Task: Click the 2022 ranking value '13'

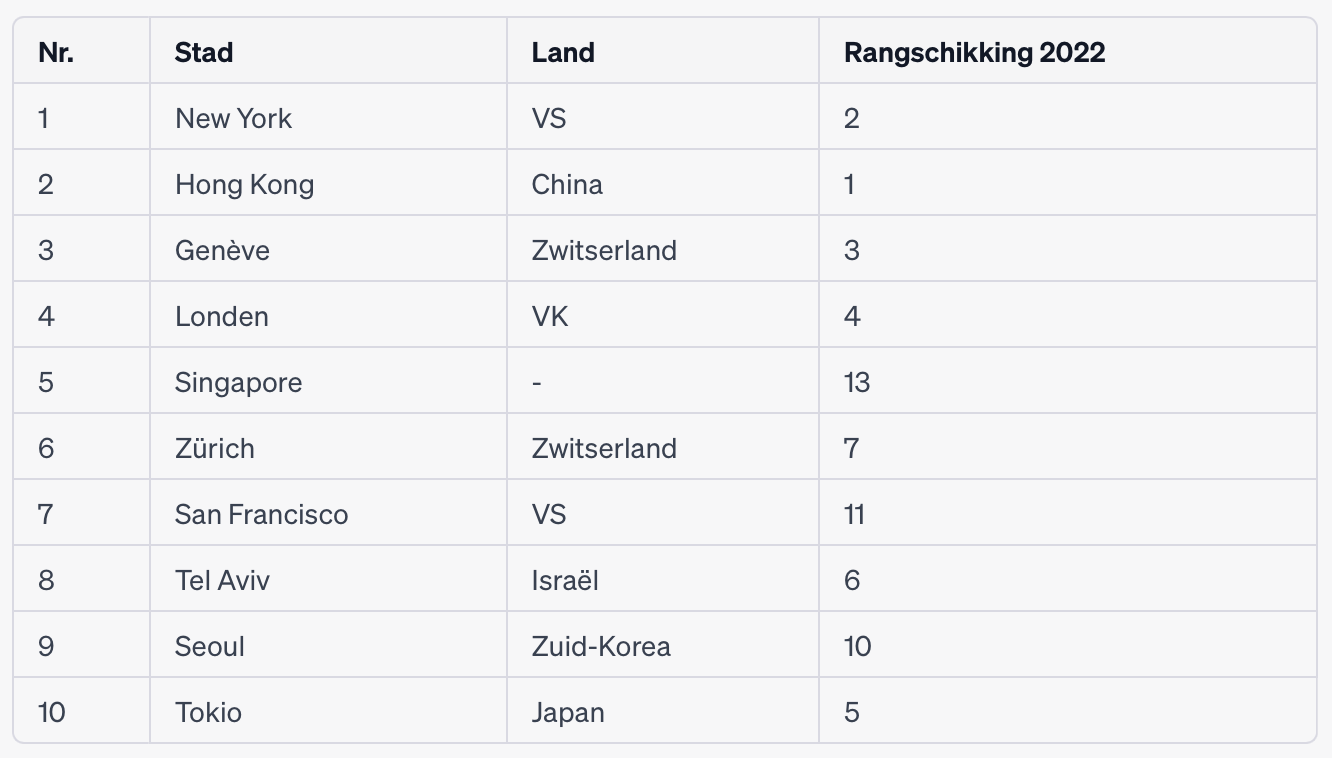Action: 857,382
